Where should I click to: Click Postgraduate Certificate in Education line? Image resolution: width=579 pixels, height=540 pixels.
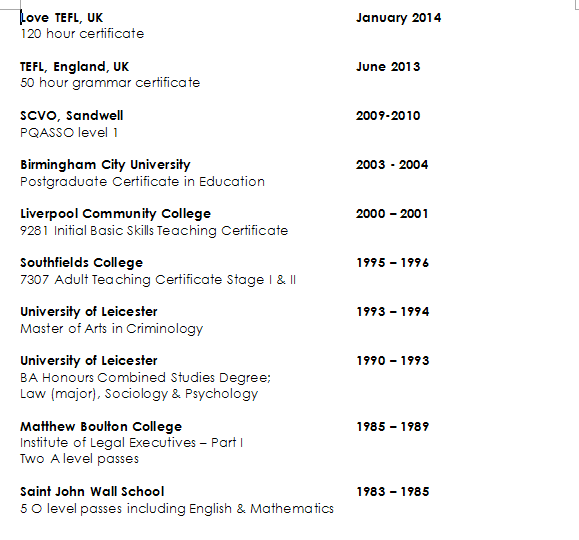click(x=143, y=182)
